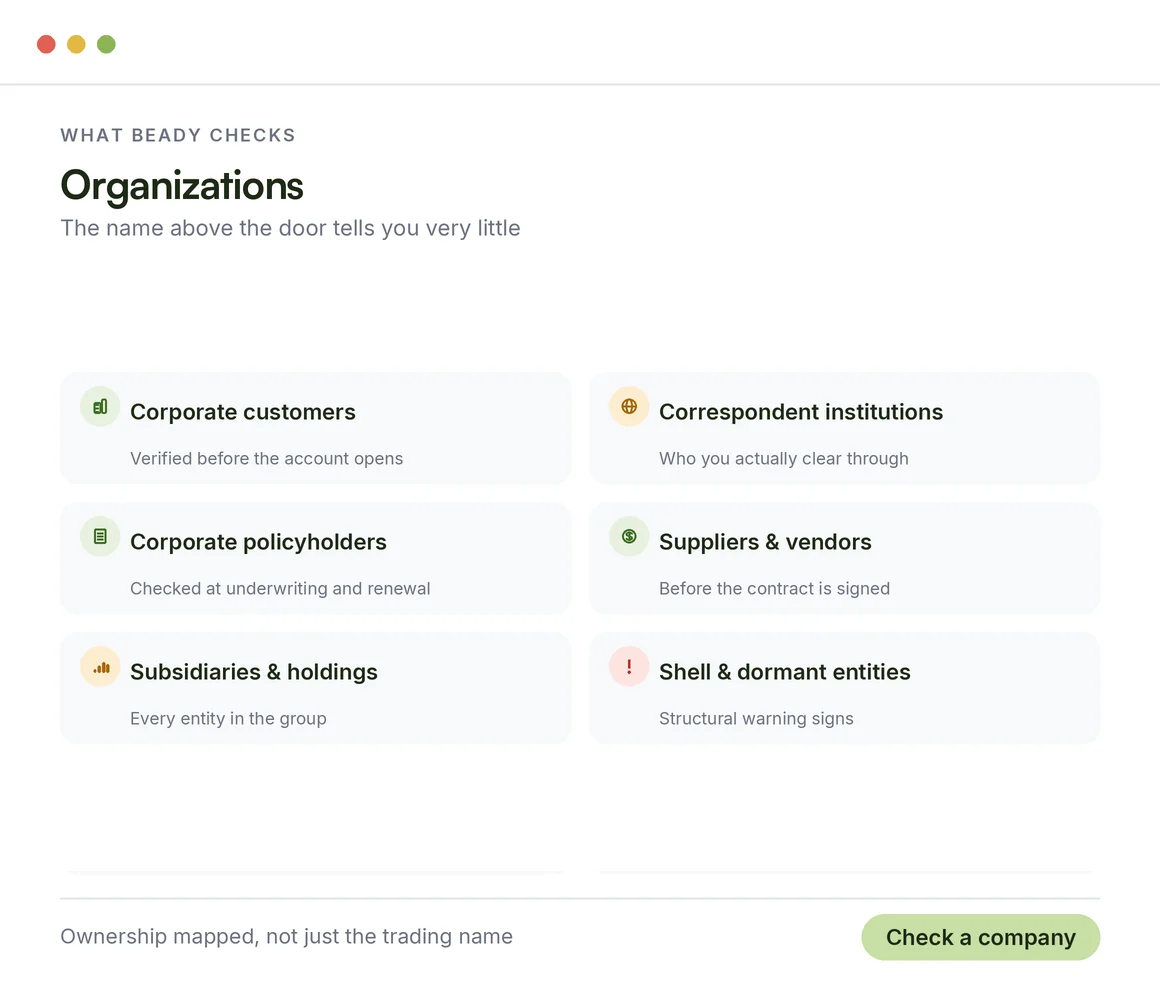Open the Corporate customers card title
Viewport: 1160px width, 1000px height.
point(243,412)
